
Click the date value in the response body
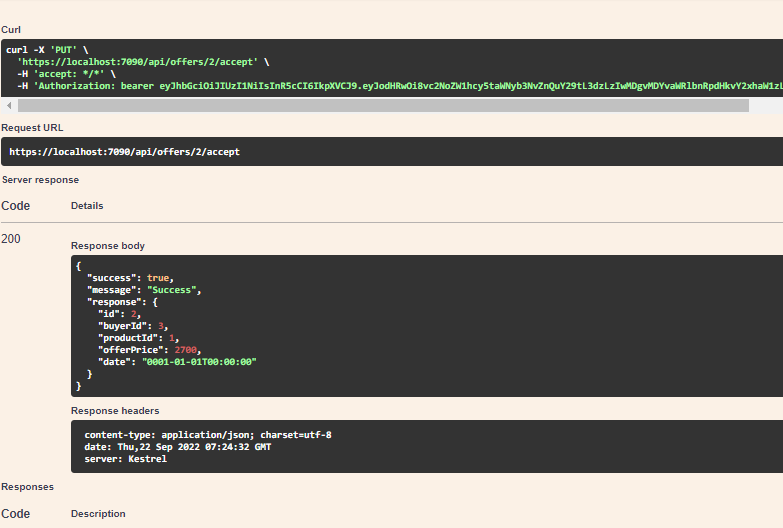(x=199, y=362)
